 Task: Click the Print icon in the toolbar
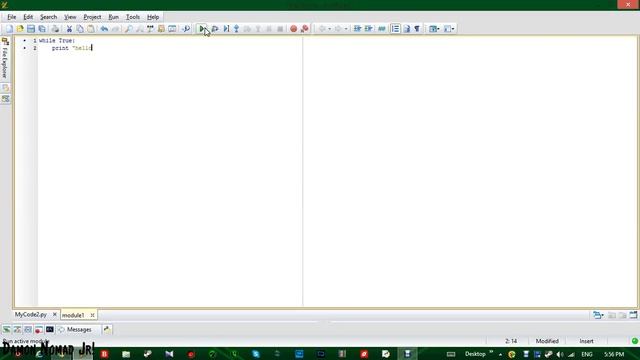pyautogui.click(x=55, y=29)
